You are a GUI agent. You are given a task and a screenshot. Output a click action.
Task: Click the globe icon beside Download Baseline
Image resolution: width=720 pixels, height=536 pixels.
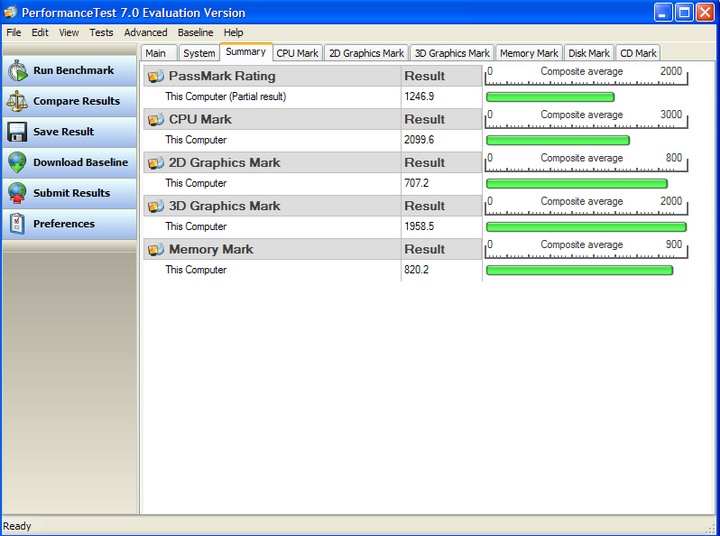point(17,163)
